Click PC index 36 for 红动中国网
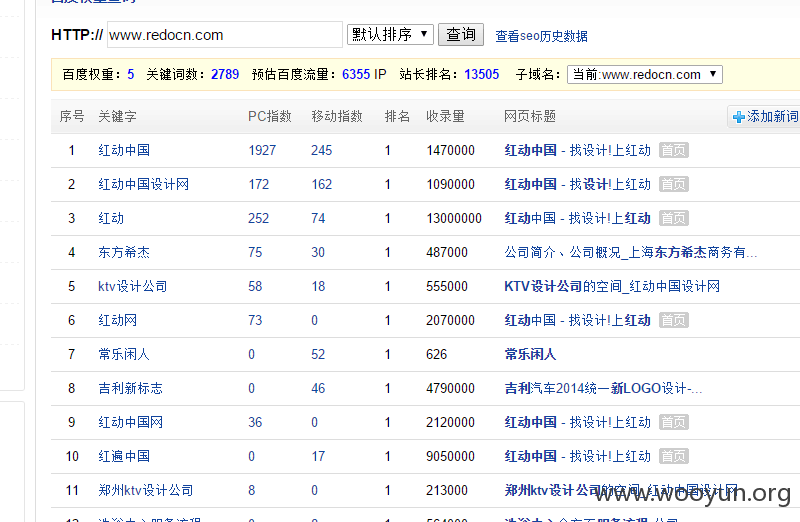Image resolution: width=800 pixels, height=522 pixels. [x=255, y=422]
